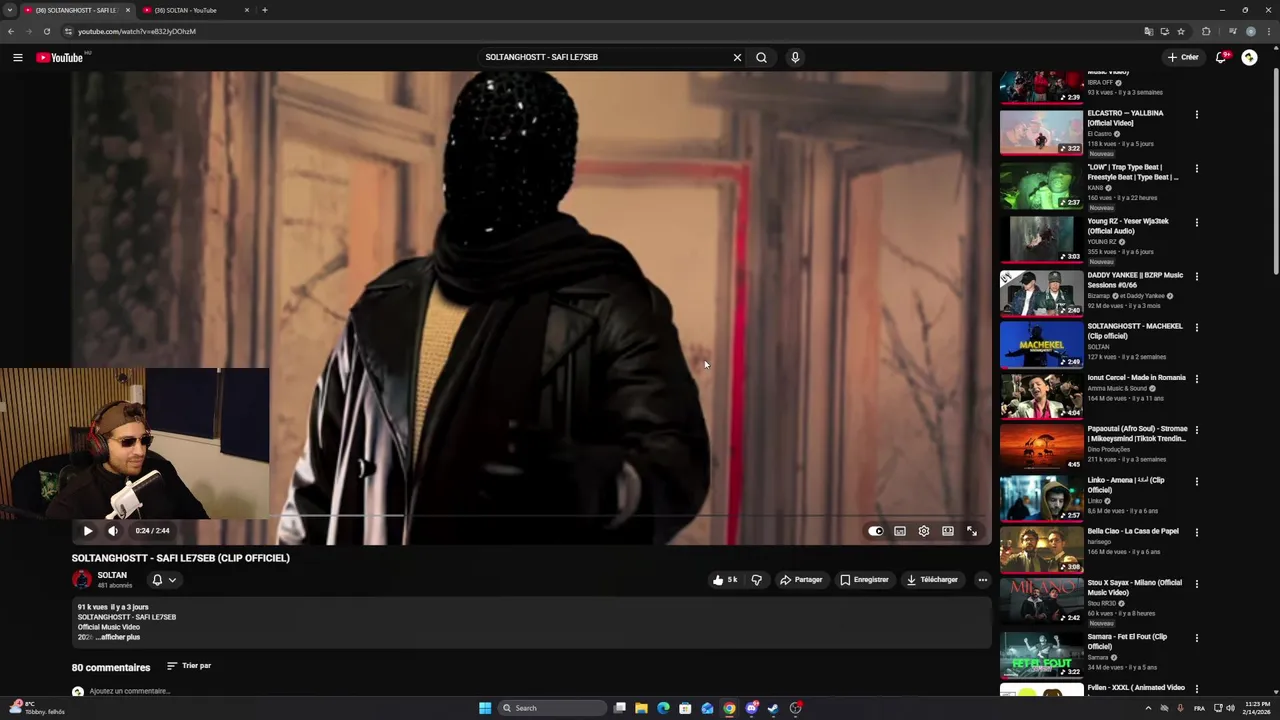The image size is (1280, 720).
Task: Open the SOLTAN channel avatar
Action: 82,580
